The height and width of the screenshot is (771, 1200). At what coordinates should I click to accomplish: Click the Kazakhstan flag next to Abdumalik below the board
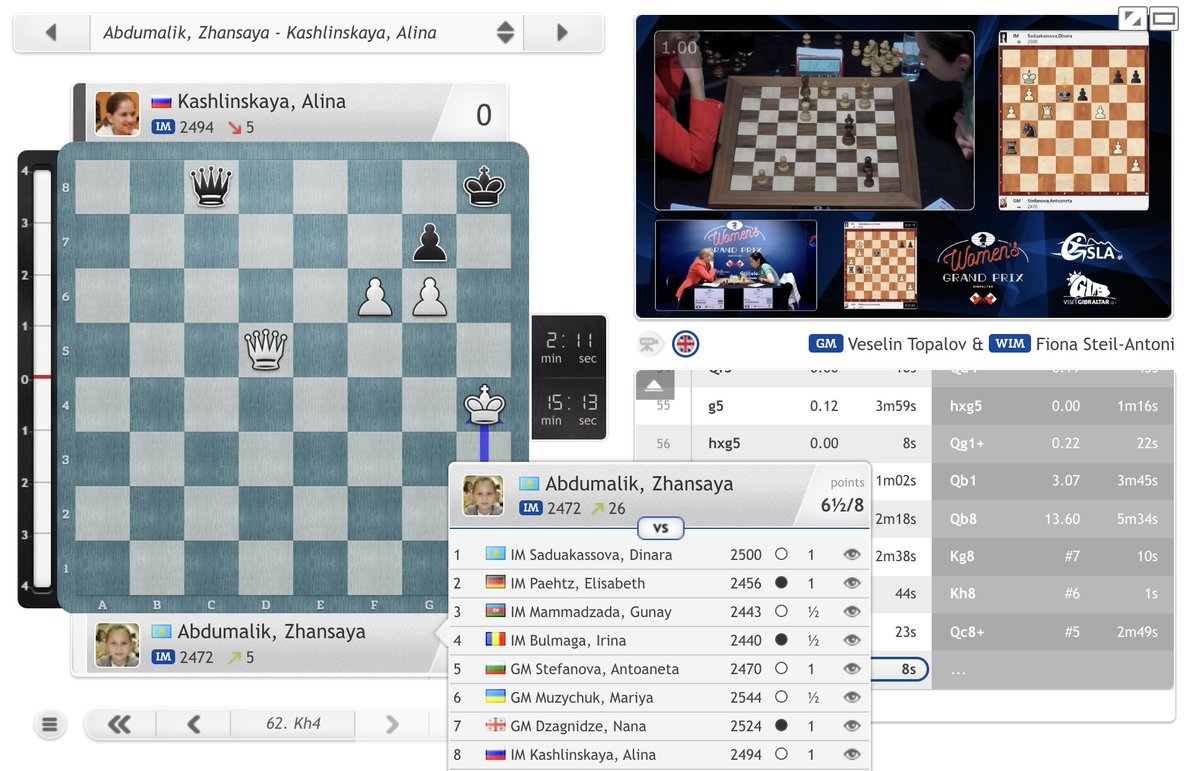(x=161, y=632)
